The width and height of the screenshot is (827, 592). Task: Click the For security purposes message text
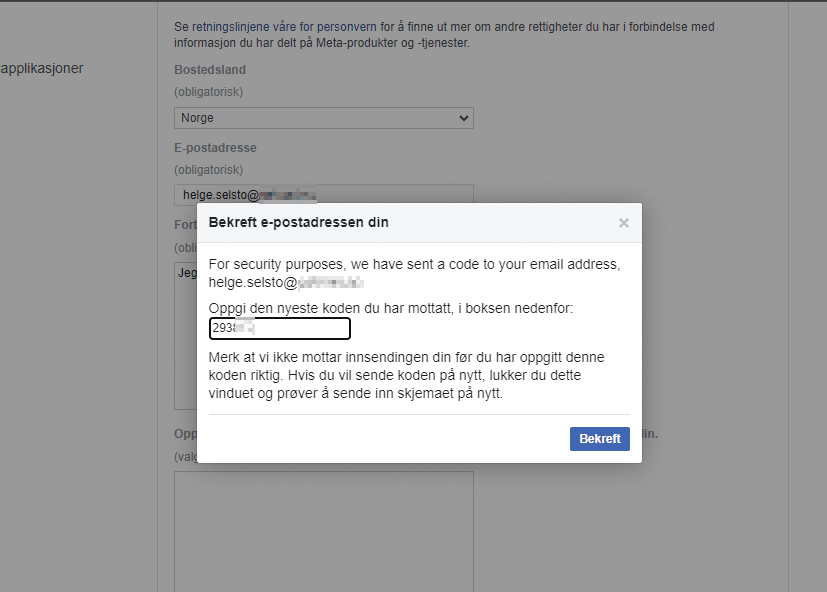[414, 264]
